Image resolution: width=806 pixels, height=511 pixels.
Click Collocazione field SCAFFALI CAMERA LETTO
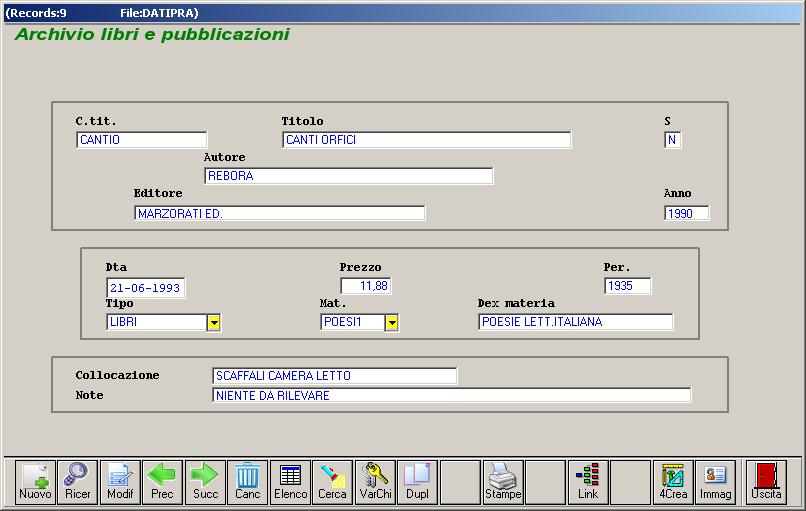(x=334, y=376)
